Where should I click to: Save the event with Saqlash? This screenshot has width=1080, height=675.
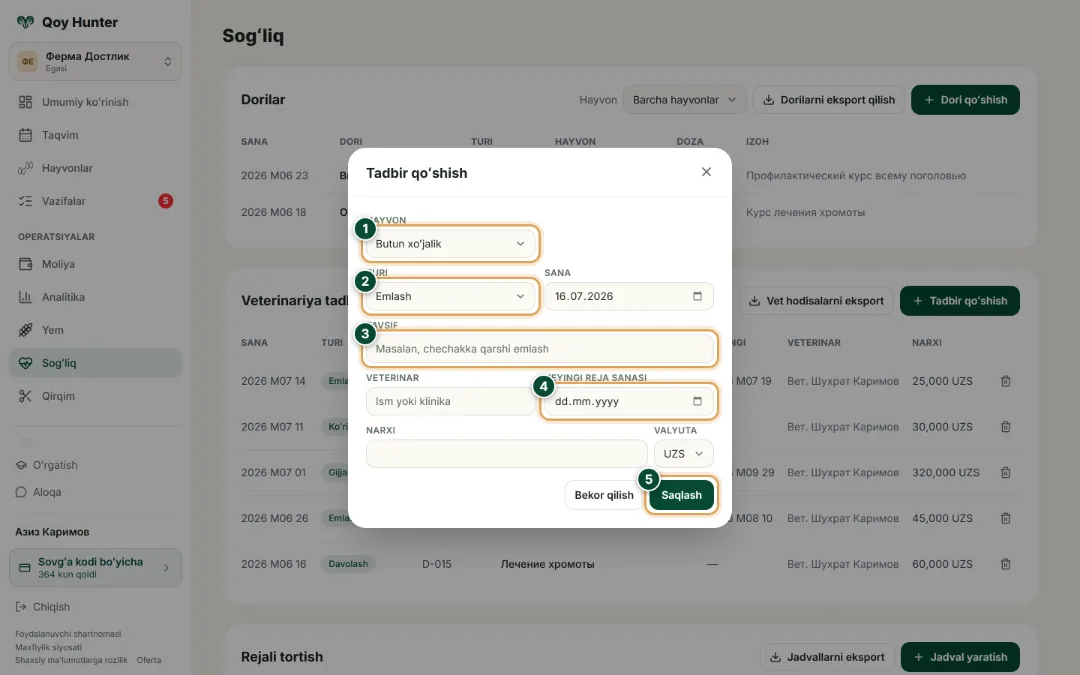[x=681, y=495]
